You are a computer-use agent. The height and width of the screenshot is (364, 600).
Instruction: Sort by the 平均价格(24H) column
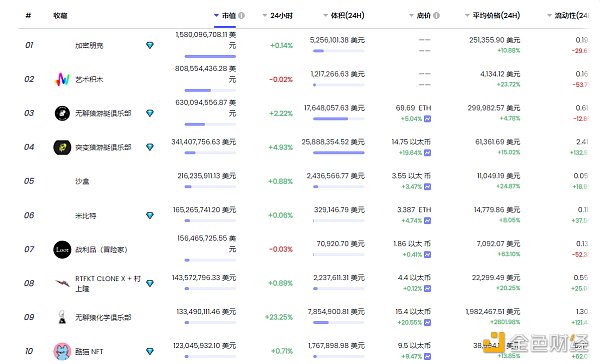496,15
